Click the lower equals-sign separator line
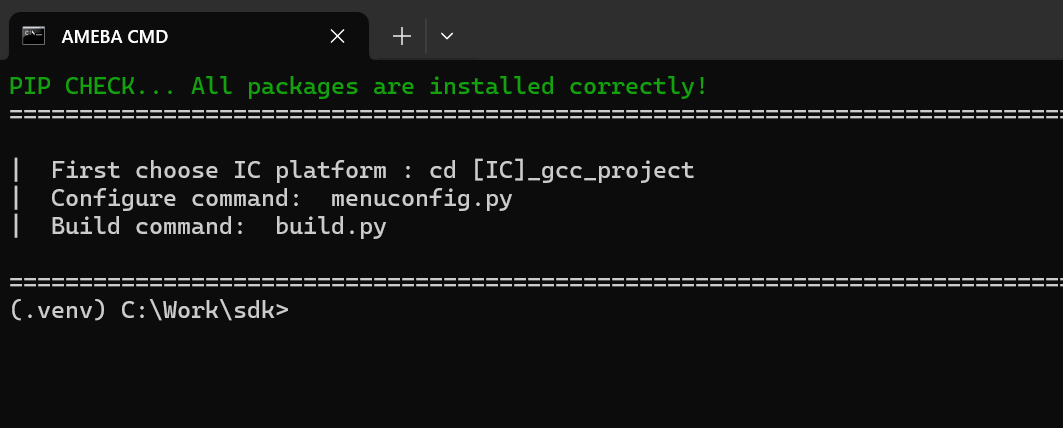 [x=536, y=281]
